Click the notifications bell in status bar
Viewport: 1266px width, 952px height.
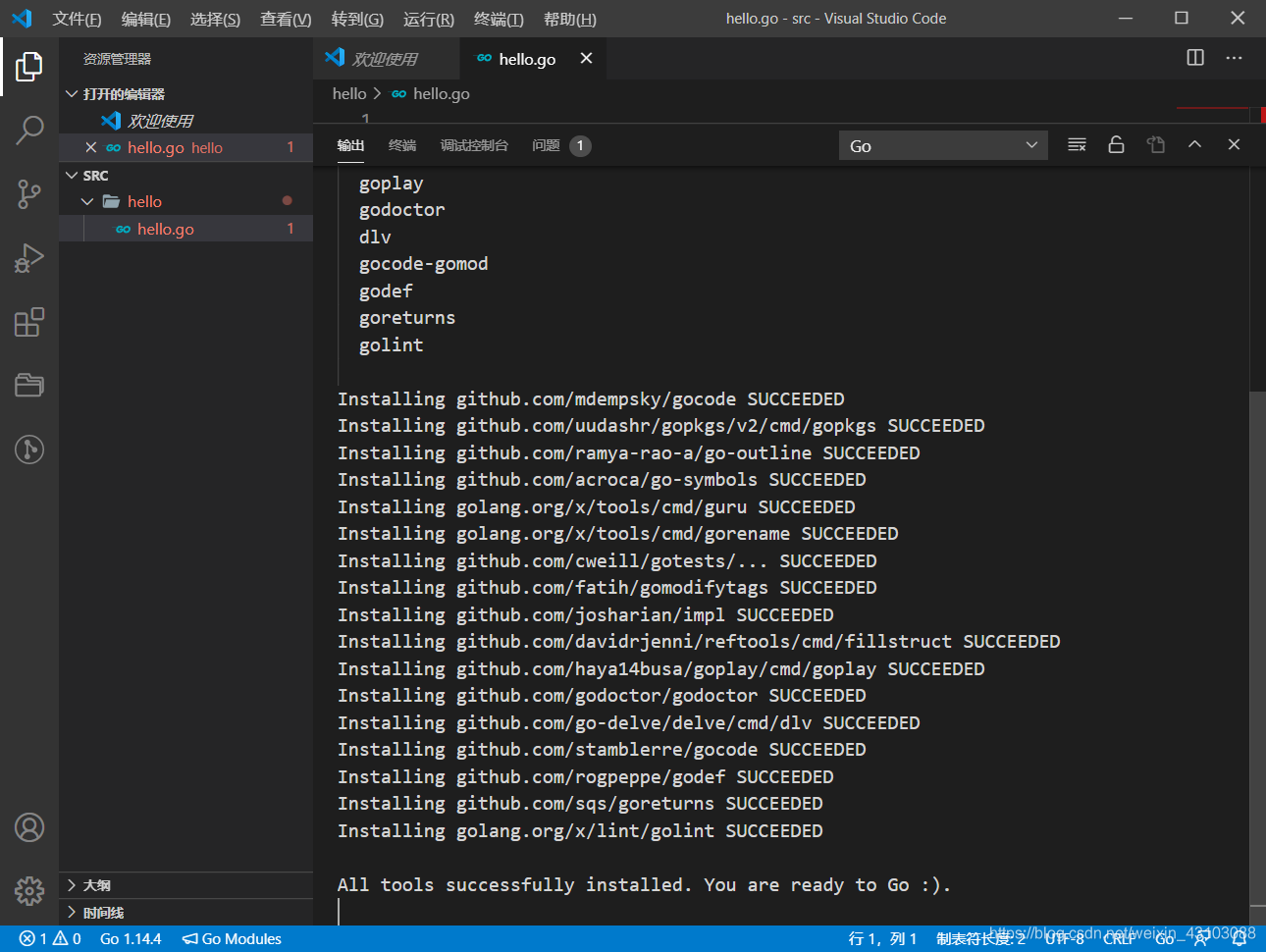[1239, 939]
